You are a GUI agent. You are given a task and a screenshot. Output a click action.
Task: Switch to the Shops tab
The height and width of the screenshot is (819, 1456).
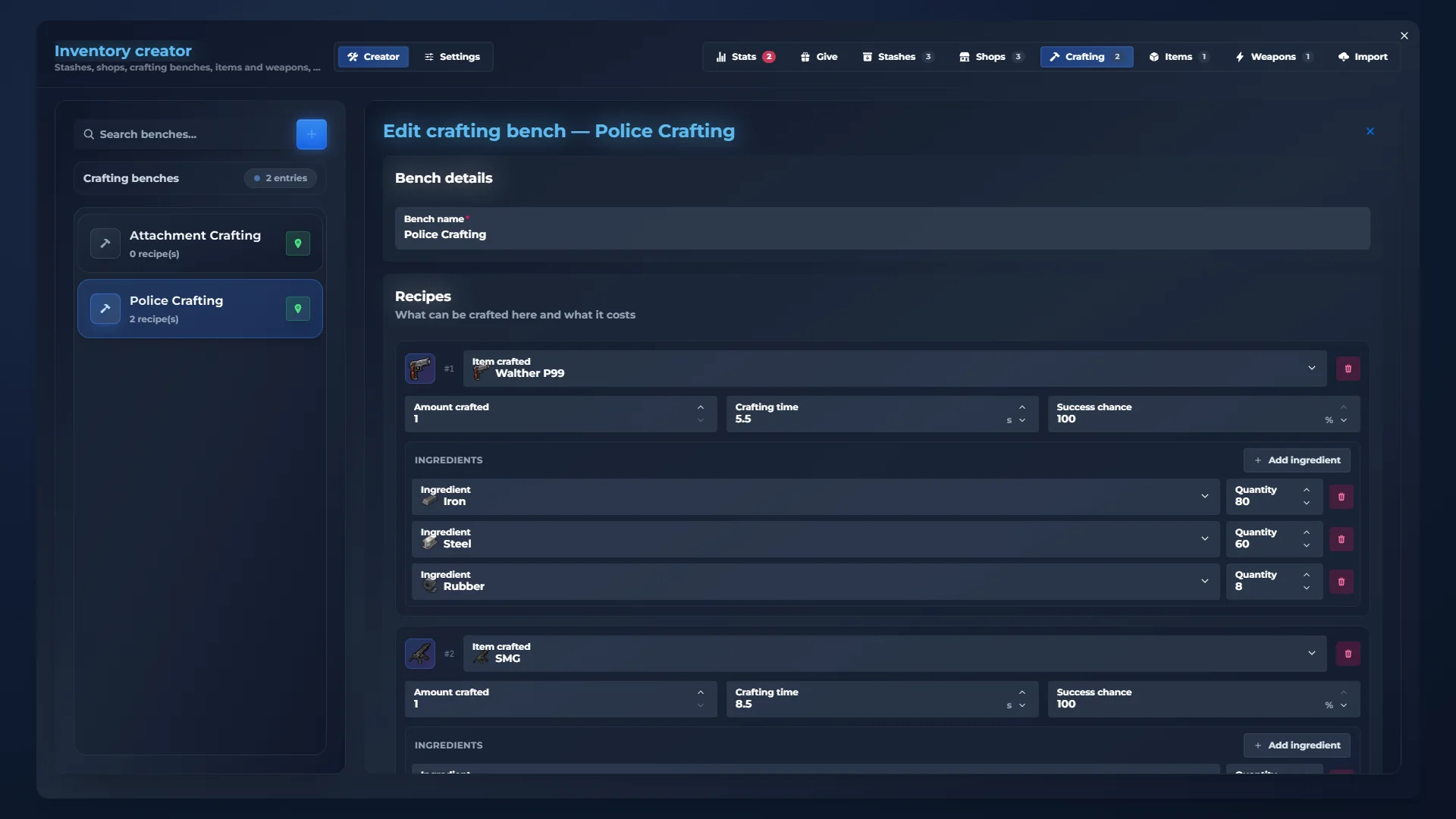point(991,57)
